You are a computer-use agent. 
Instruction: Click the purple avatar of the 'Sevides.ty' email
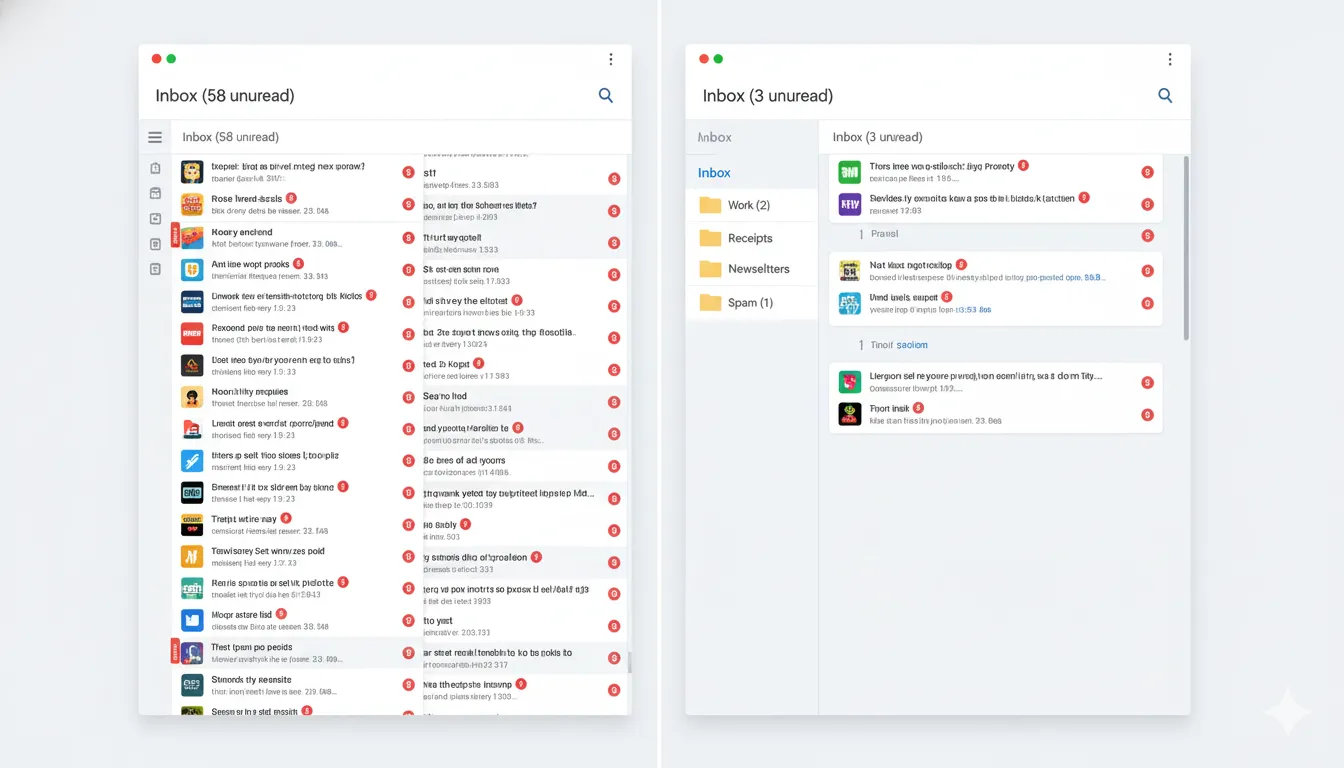(849, 204)
